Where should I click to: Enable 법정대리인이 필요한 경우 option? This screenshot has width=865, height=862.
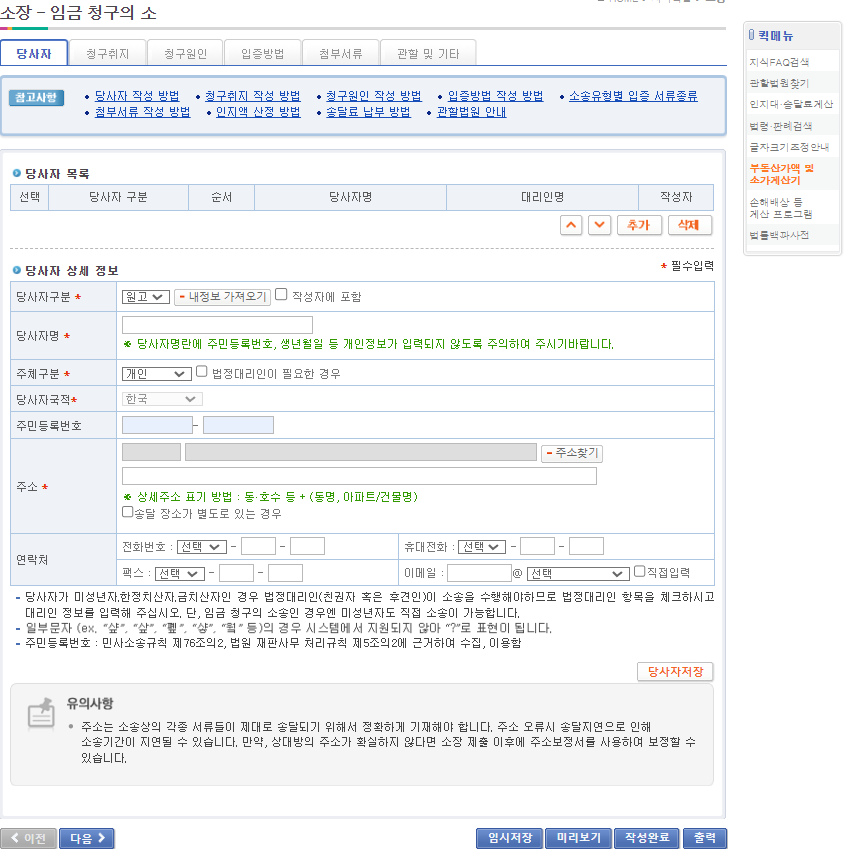click(x=201, y=371)
